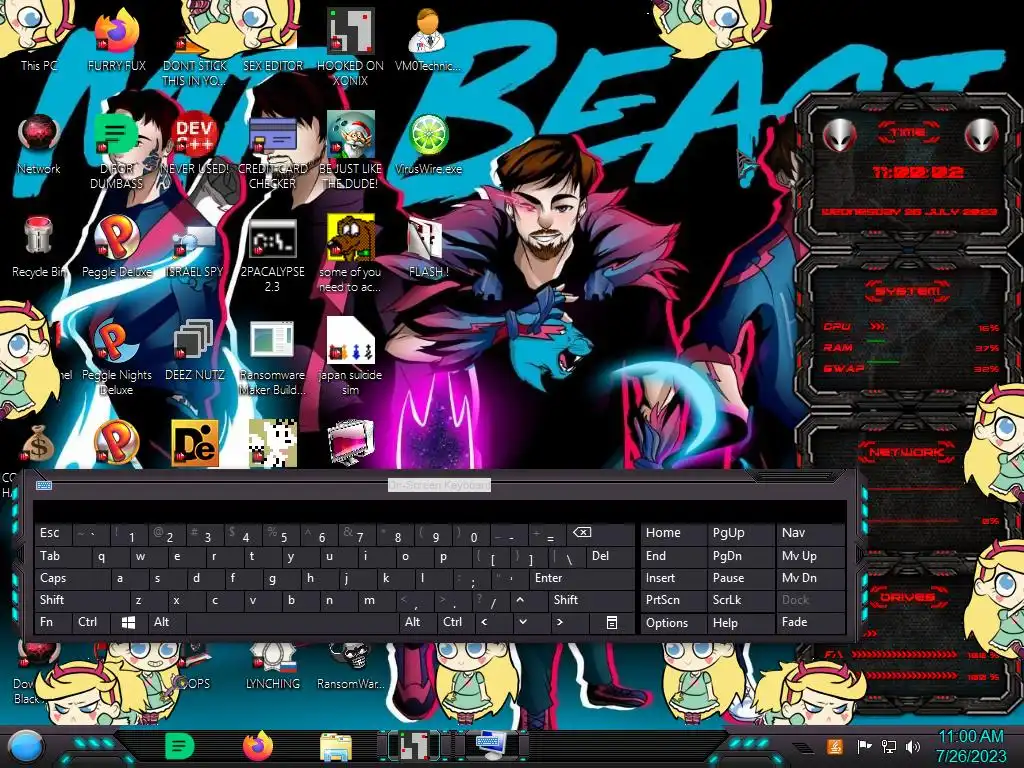Click the Home key on keyboard
1024x768 pixels.
673,533
